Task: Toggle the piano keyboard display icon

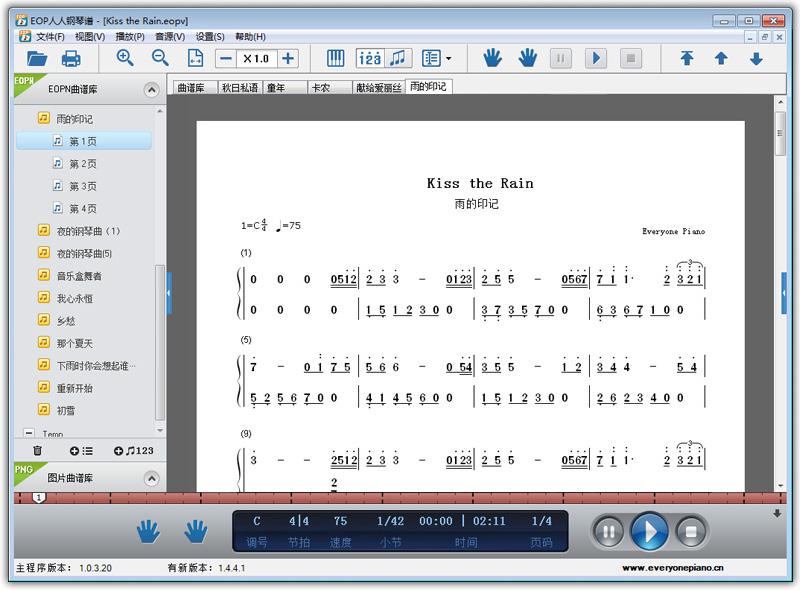Action: click(335, 59)
